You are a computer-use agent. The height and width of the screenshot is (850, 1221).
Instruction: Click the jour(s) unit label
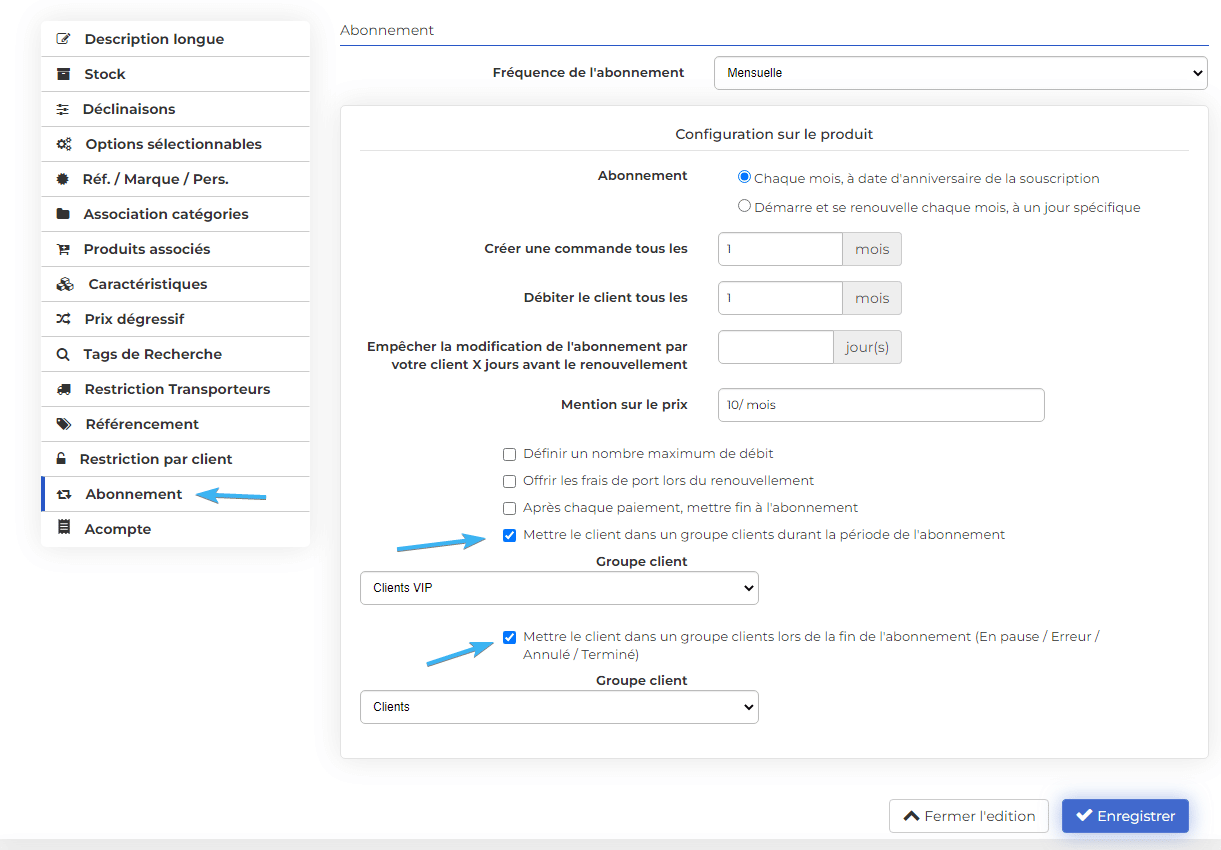[868, 347]
